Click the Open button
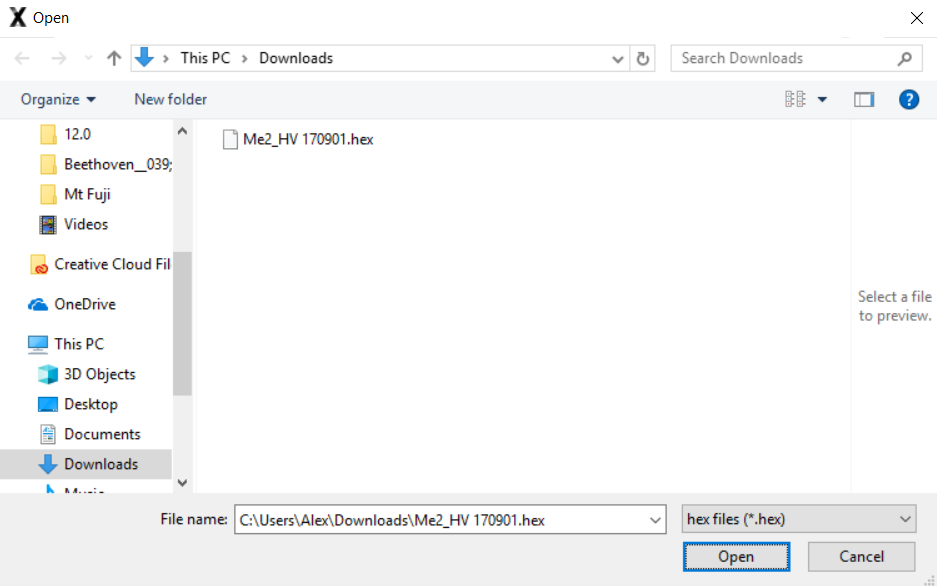 point(736,557)
